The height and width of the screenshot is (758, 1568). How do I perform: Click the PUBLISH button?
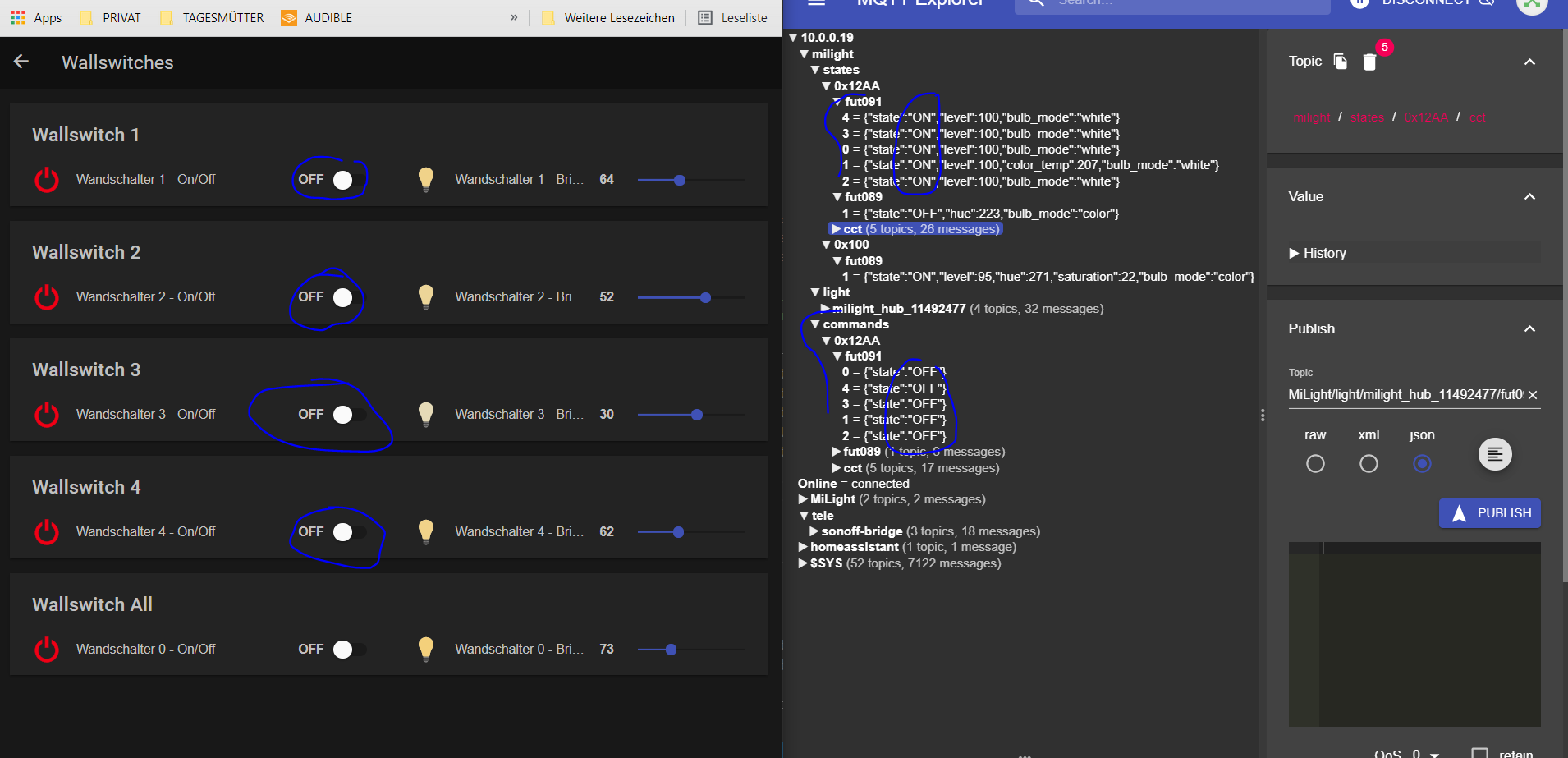[x=1489, y=513]
